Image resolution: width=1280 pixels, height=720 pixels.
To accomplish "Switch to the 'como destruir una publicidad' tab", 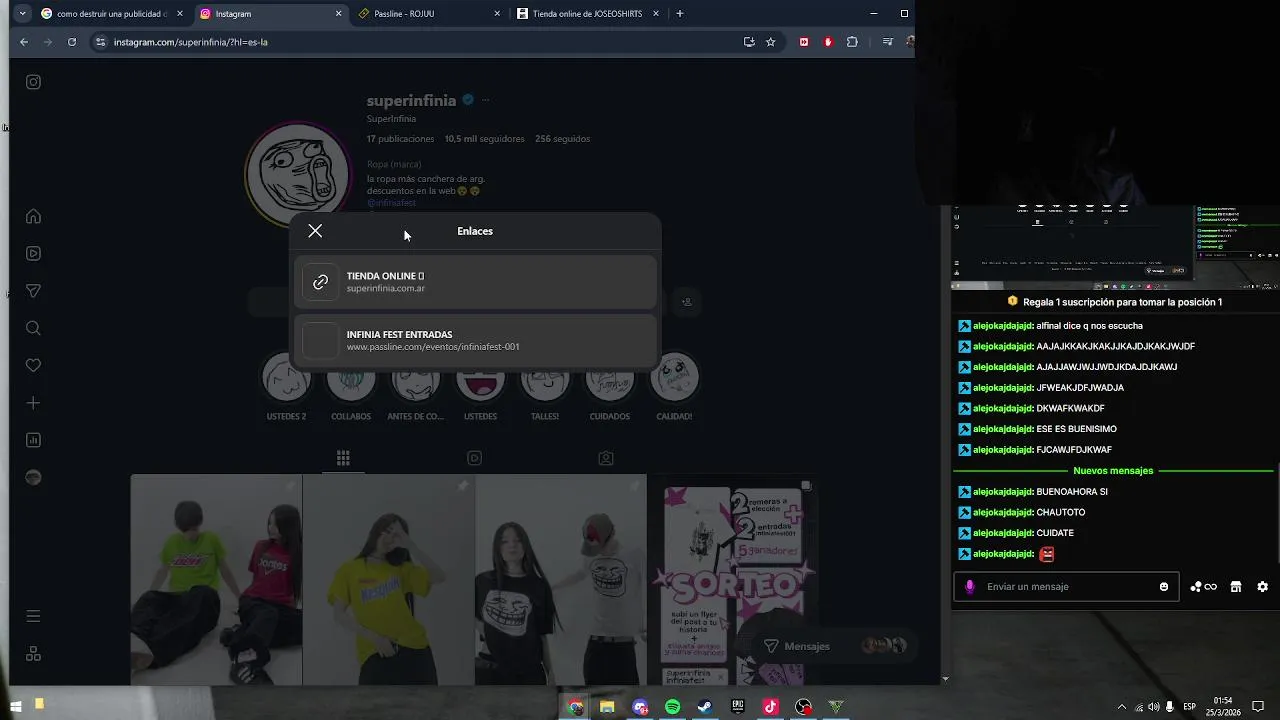I will [111, 14].
